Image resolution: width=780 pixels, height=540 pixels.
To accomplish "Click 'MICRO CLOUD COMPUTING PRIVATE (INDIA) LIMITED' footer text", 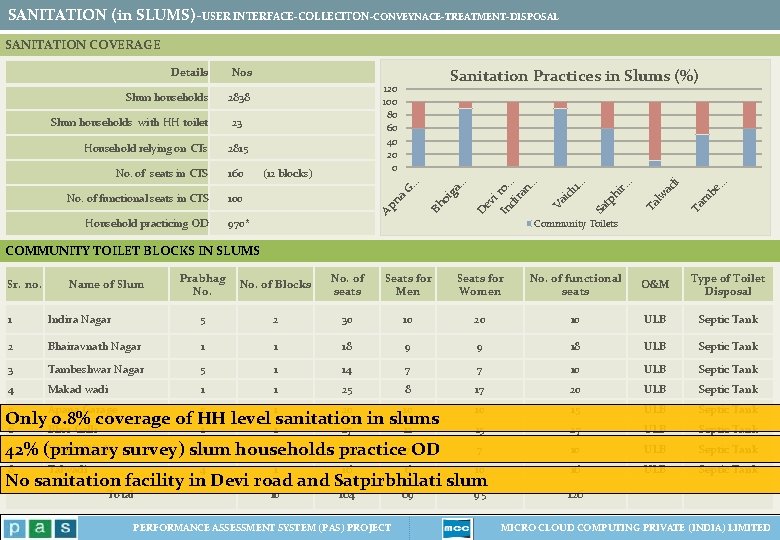I will click(635, 528).
